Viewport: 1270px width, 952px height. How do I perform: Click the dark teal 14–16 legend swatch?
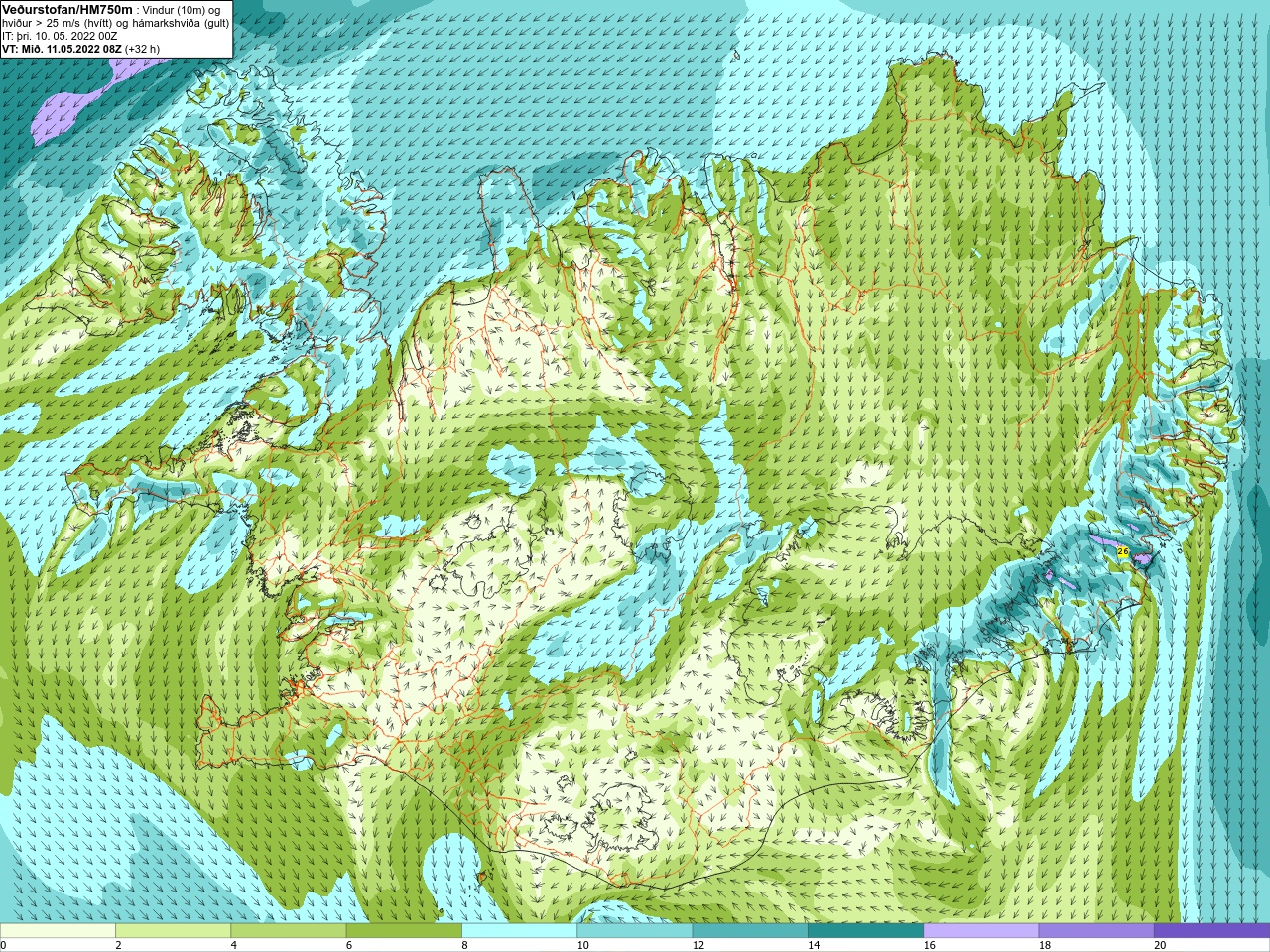pyautogui.click(x=865, y=931)
